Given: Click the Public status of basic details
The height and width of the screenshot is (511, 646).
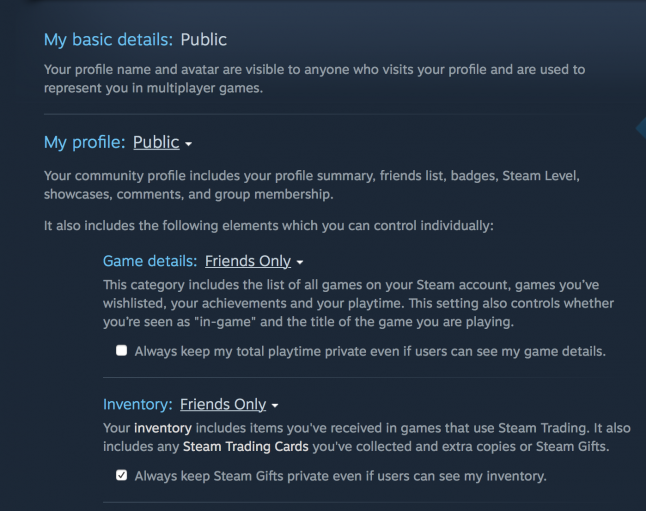Looking at the screenshot, I should pyautogui.click(x=204, y=40).
